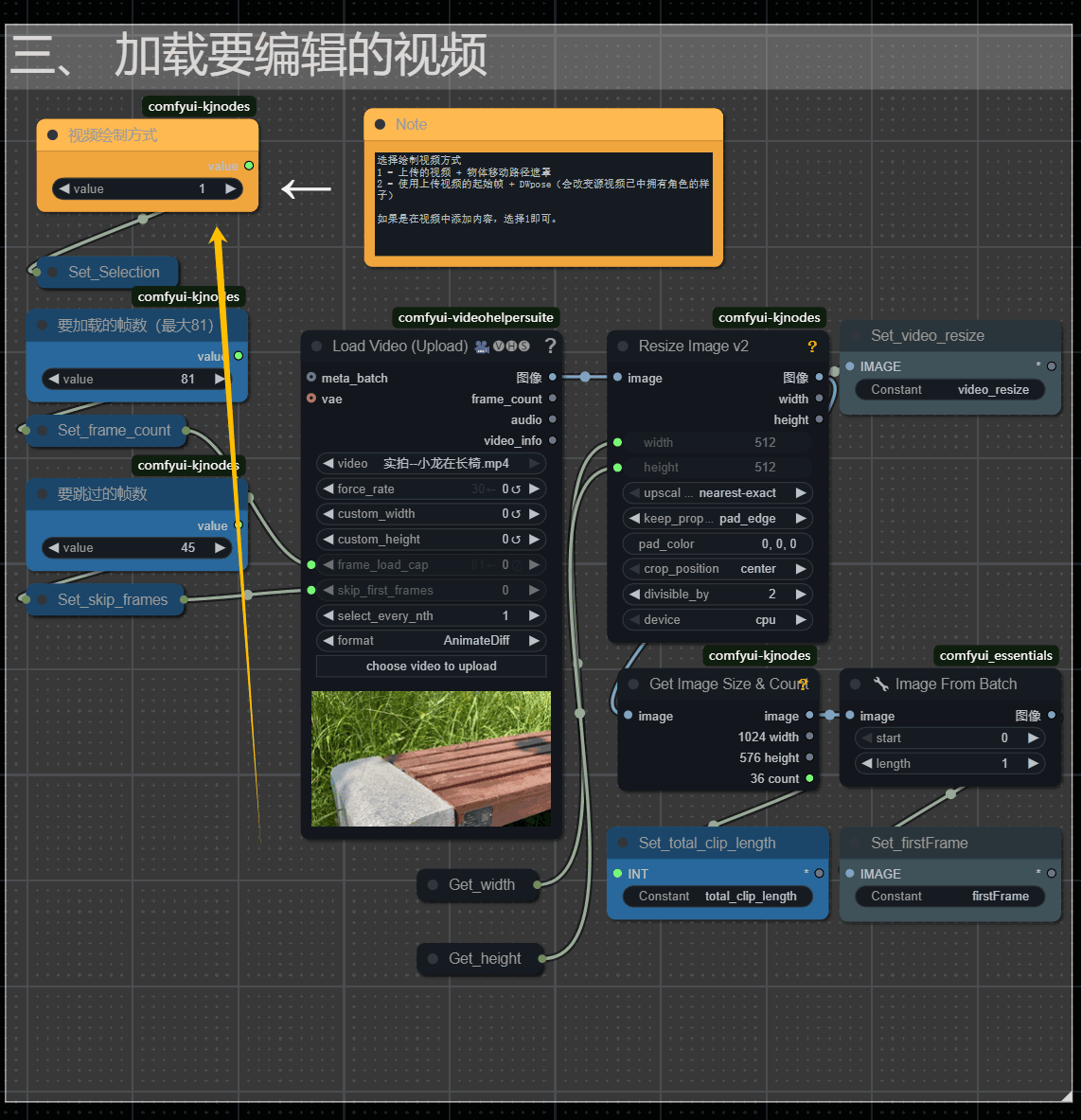1081x1120 pixels.
Task: Click the comfyui_essentials badge label
Action: point(996,656)
